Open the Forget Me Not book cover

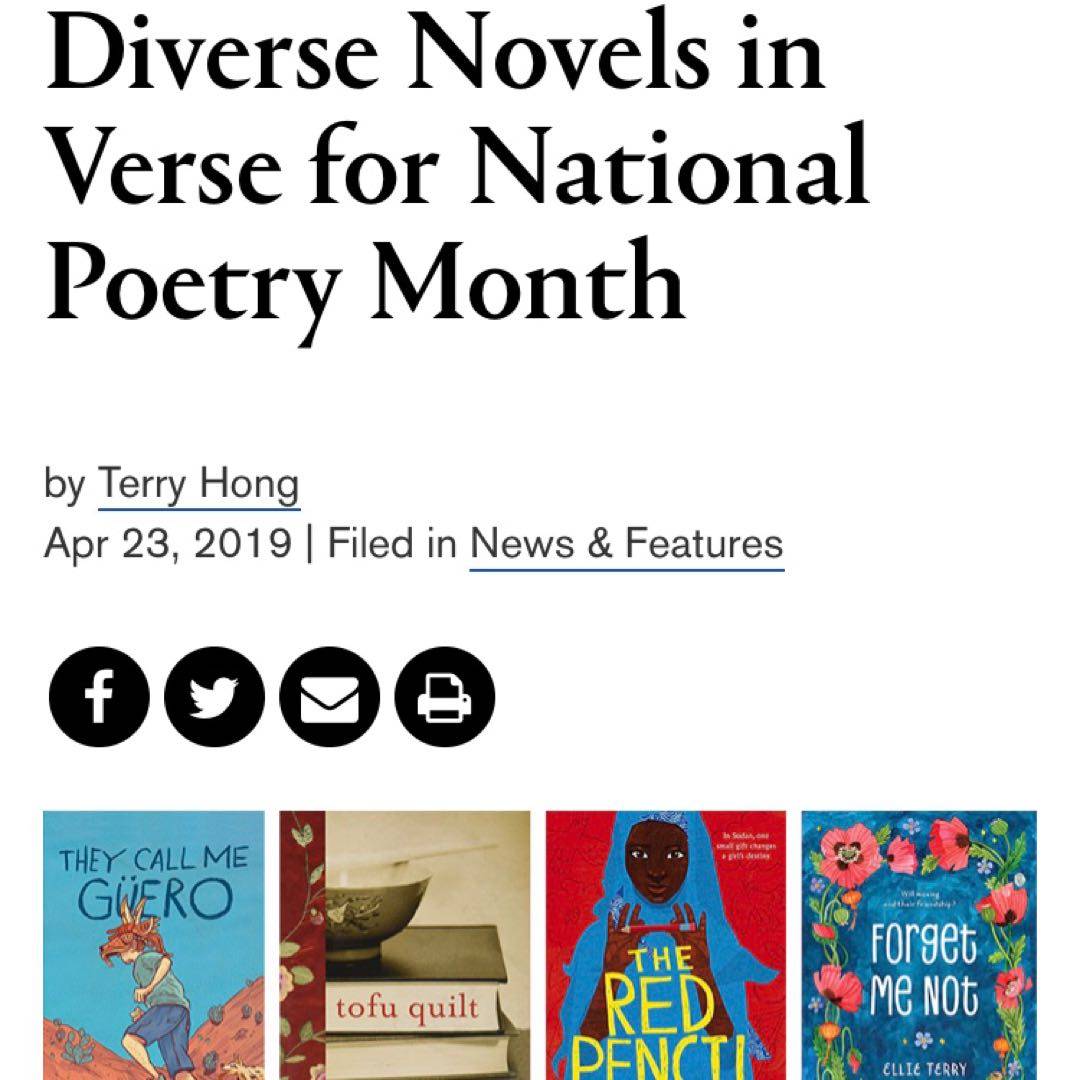(x=918, y=944)
